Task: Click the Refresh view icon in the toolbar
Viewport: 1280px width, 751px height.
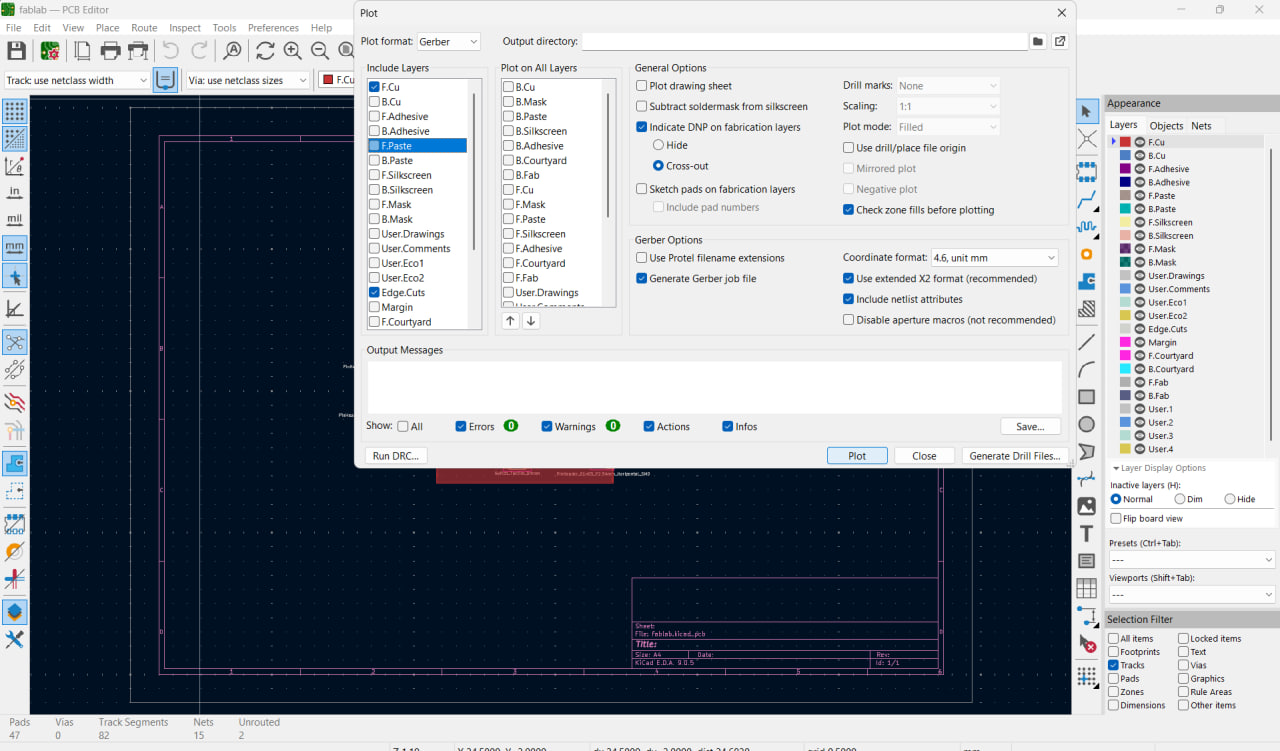Action: 265,50
